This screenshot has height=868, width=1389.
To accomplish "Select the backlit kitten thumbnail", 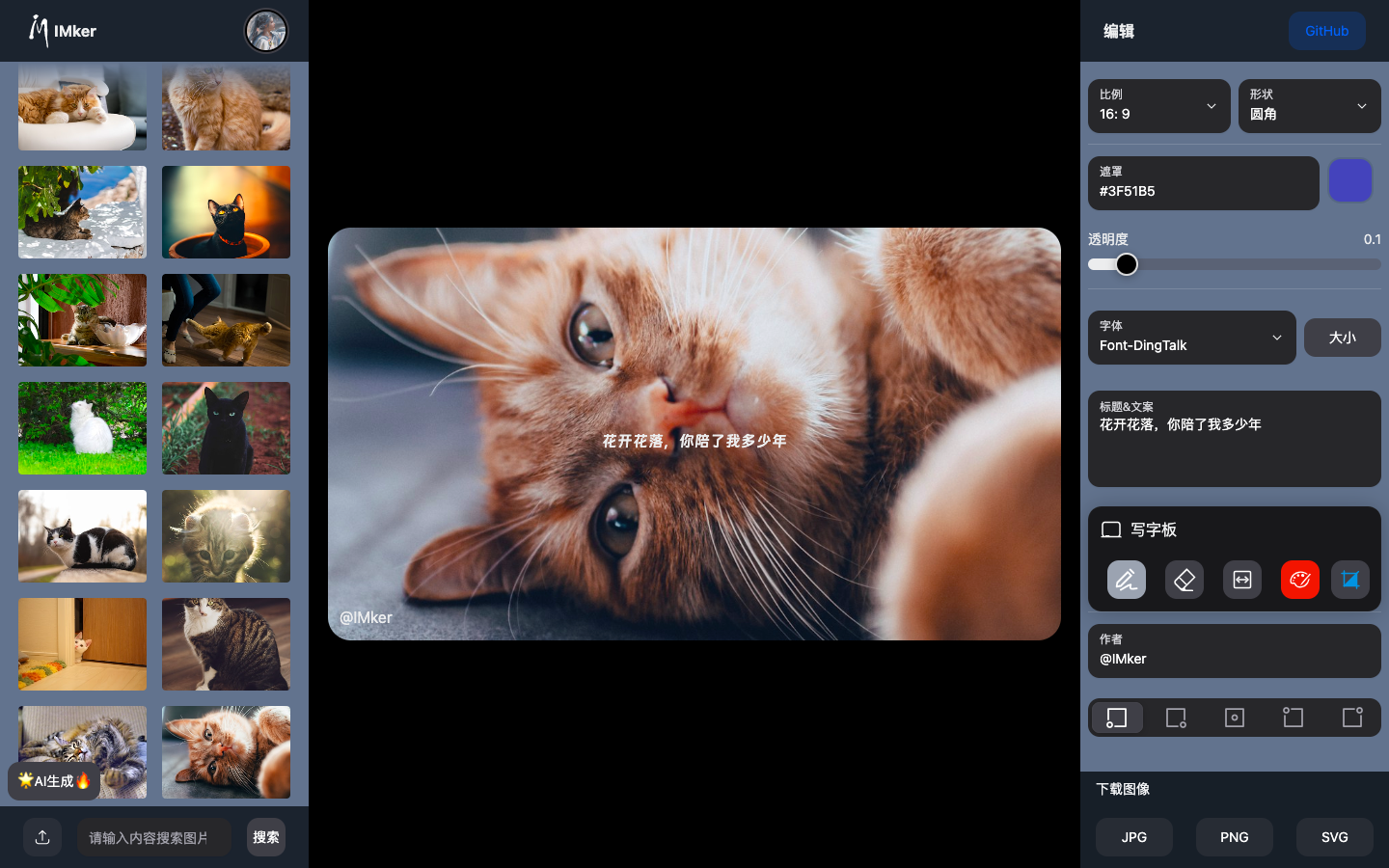I will click(x=226, y=536).
